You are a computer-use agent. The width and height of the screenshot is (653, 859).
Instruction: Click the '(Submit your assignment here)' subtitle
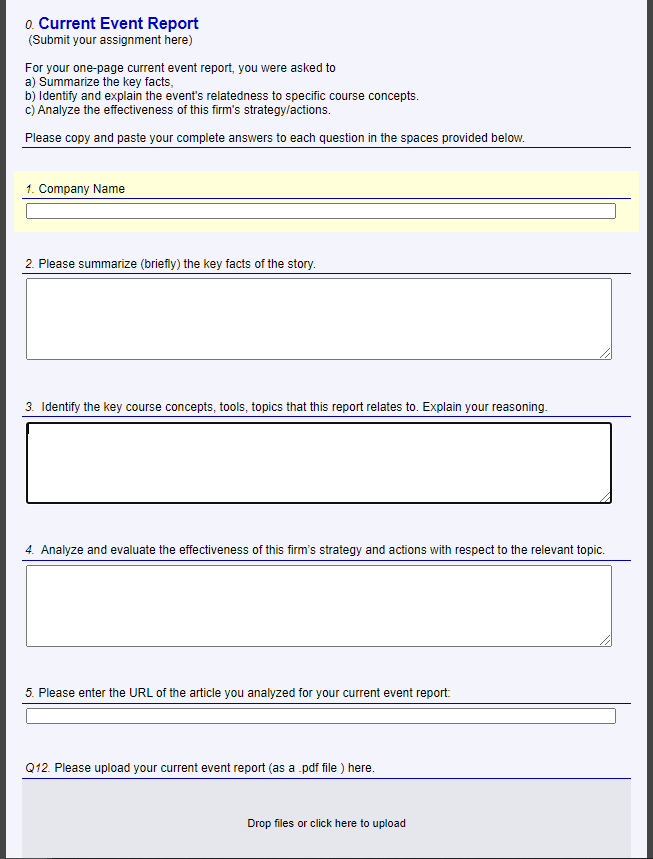tap(110, 40)
